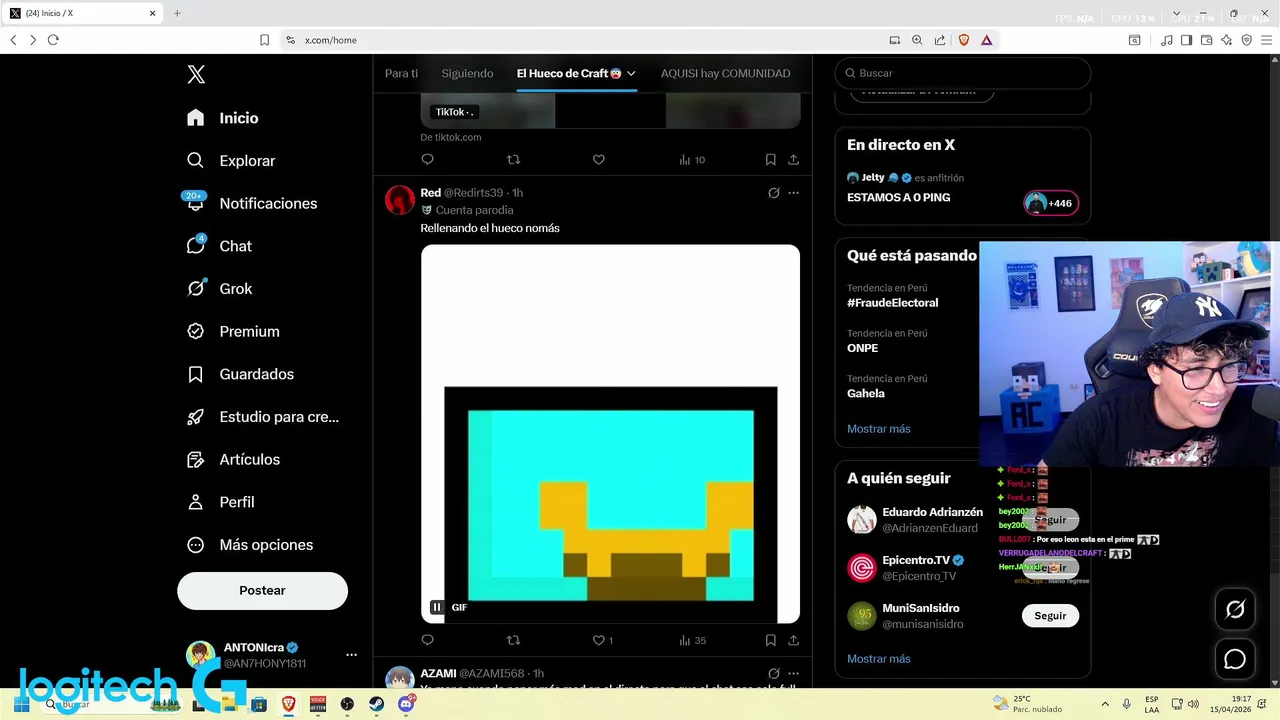This screenshot has width=1280, height=720.
Task: Open Premium in sidebar
Action: click(233, 332)
